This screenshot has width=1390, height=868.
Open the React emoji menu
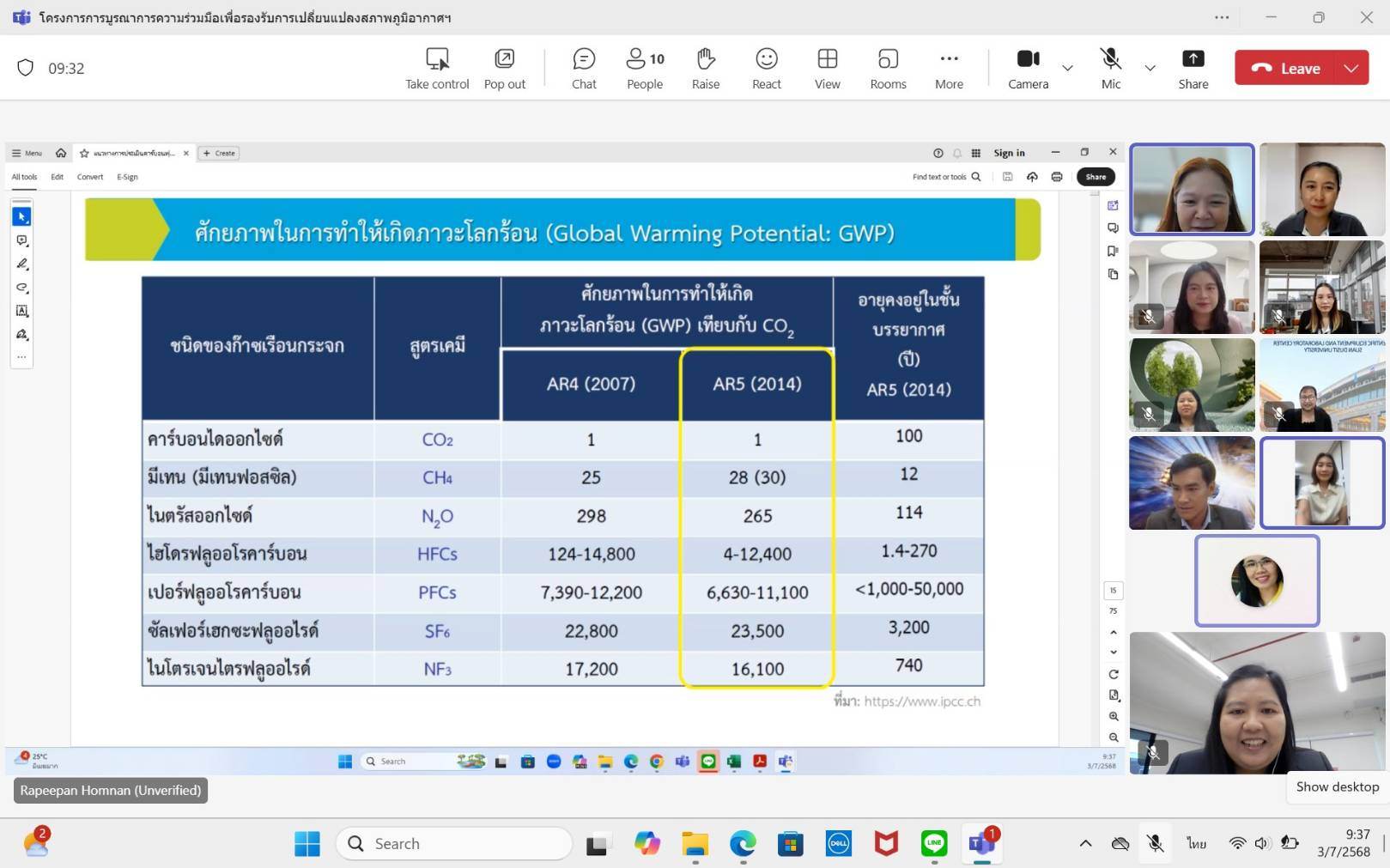[x=766, y=68]
